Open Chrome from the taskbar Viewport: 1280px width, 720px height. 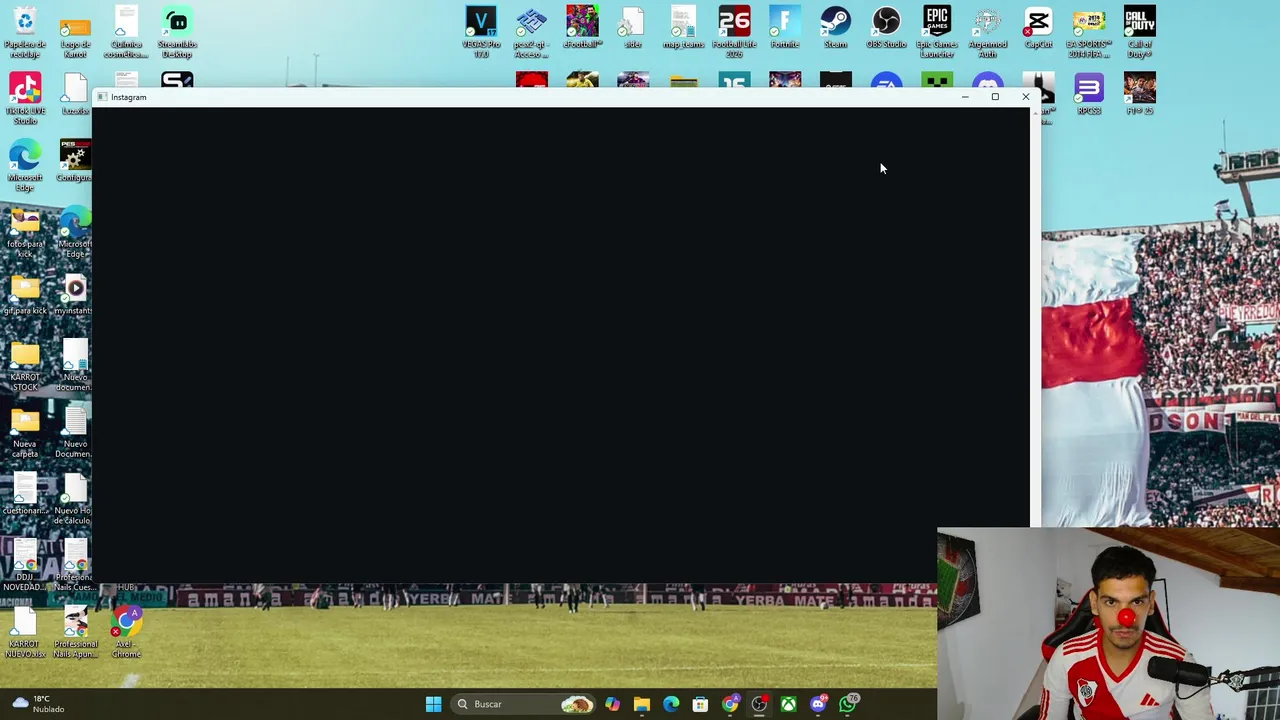click(730, 704)
